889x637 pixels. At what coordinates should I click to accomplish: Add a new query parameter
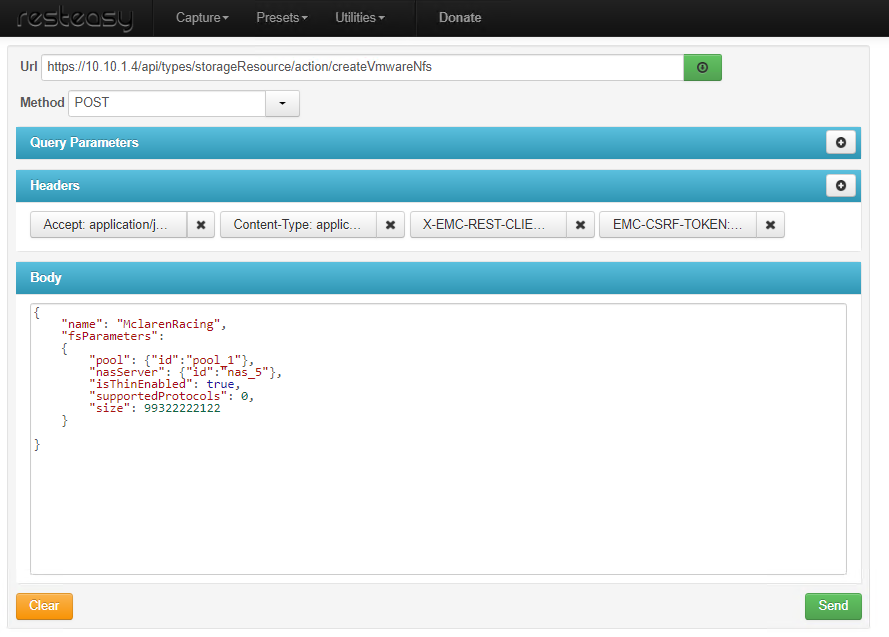pyautogui.click(x=840, y=143)
